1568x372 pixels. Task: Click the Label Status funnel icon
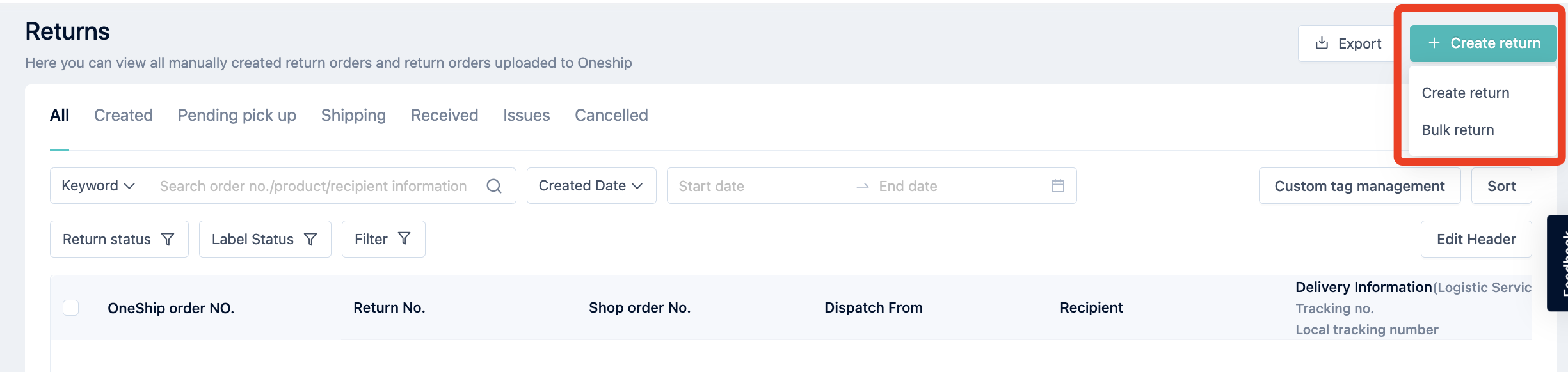tap(310, 239)
